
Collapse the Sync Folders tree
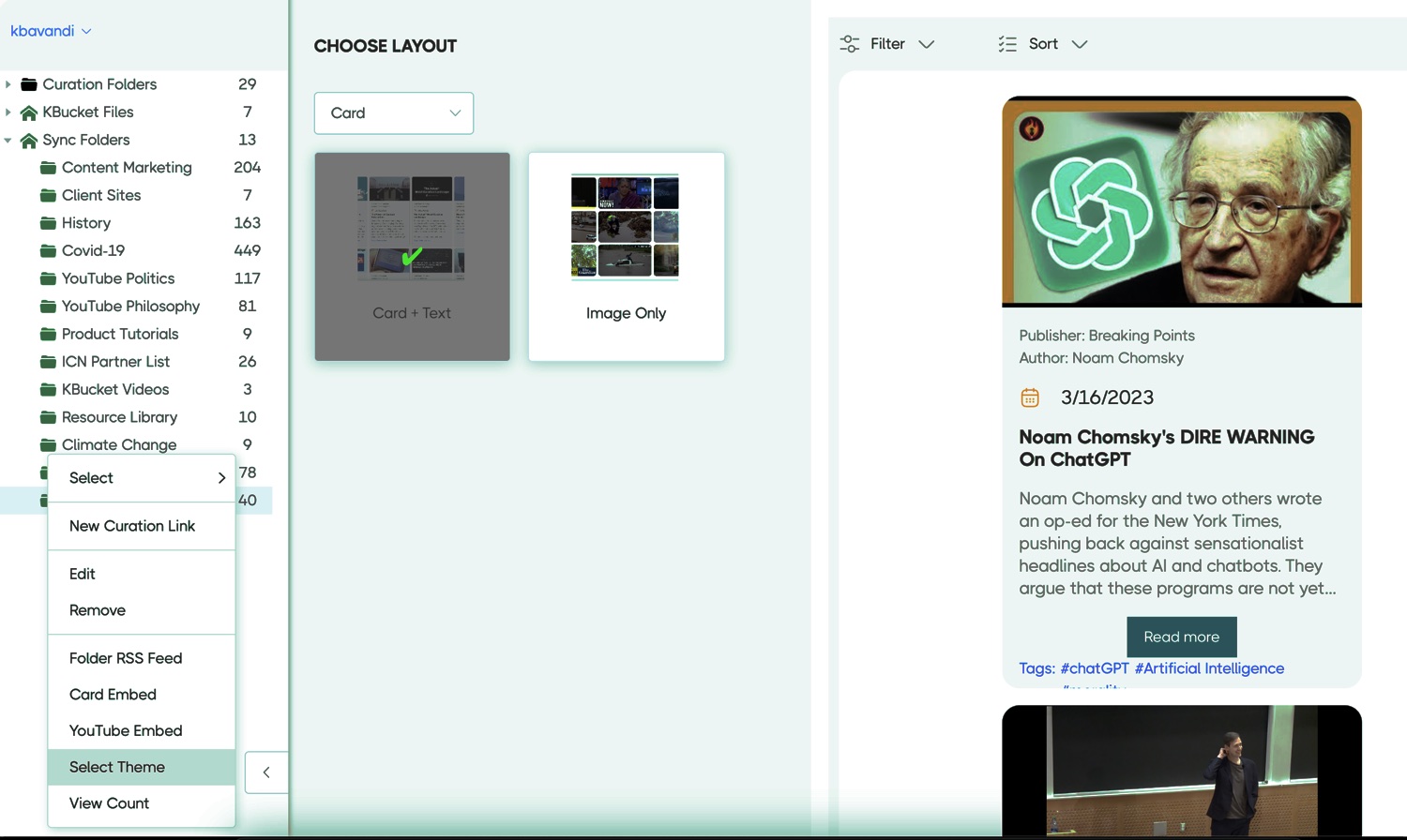(x=8, y=141)
